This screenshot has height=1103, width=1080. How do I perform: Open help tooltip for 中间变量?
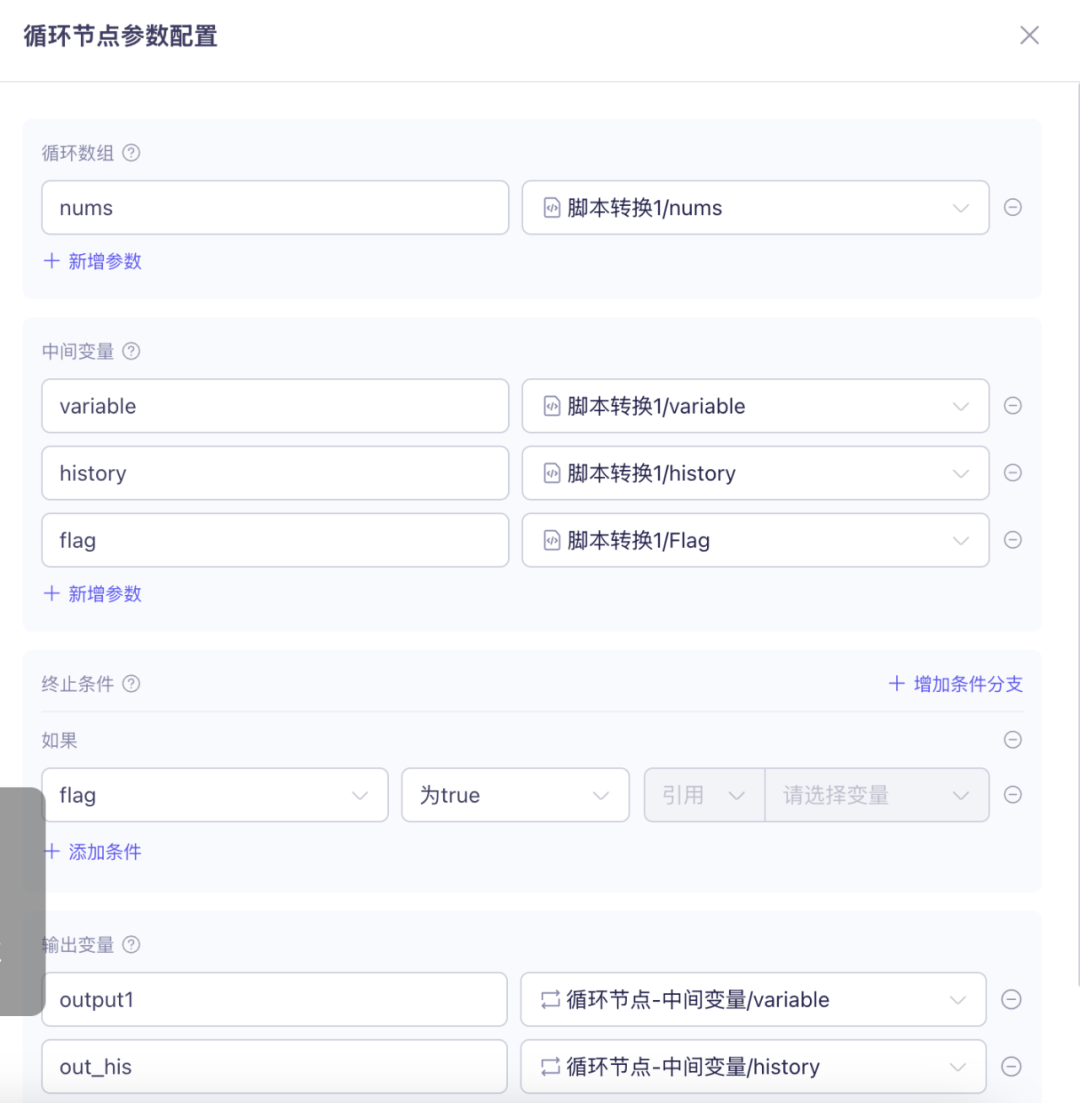(x=130, y=351)
